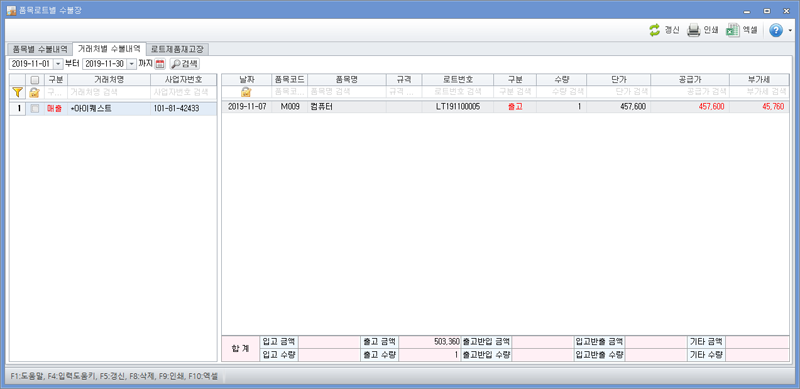800x389 pixels.
Task: Expand the help icon's dropdown arrow
Action: pos(790,31)
